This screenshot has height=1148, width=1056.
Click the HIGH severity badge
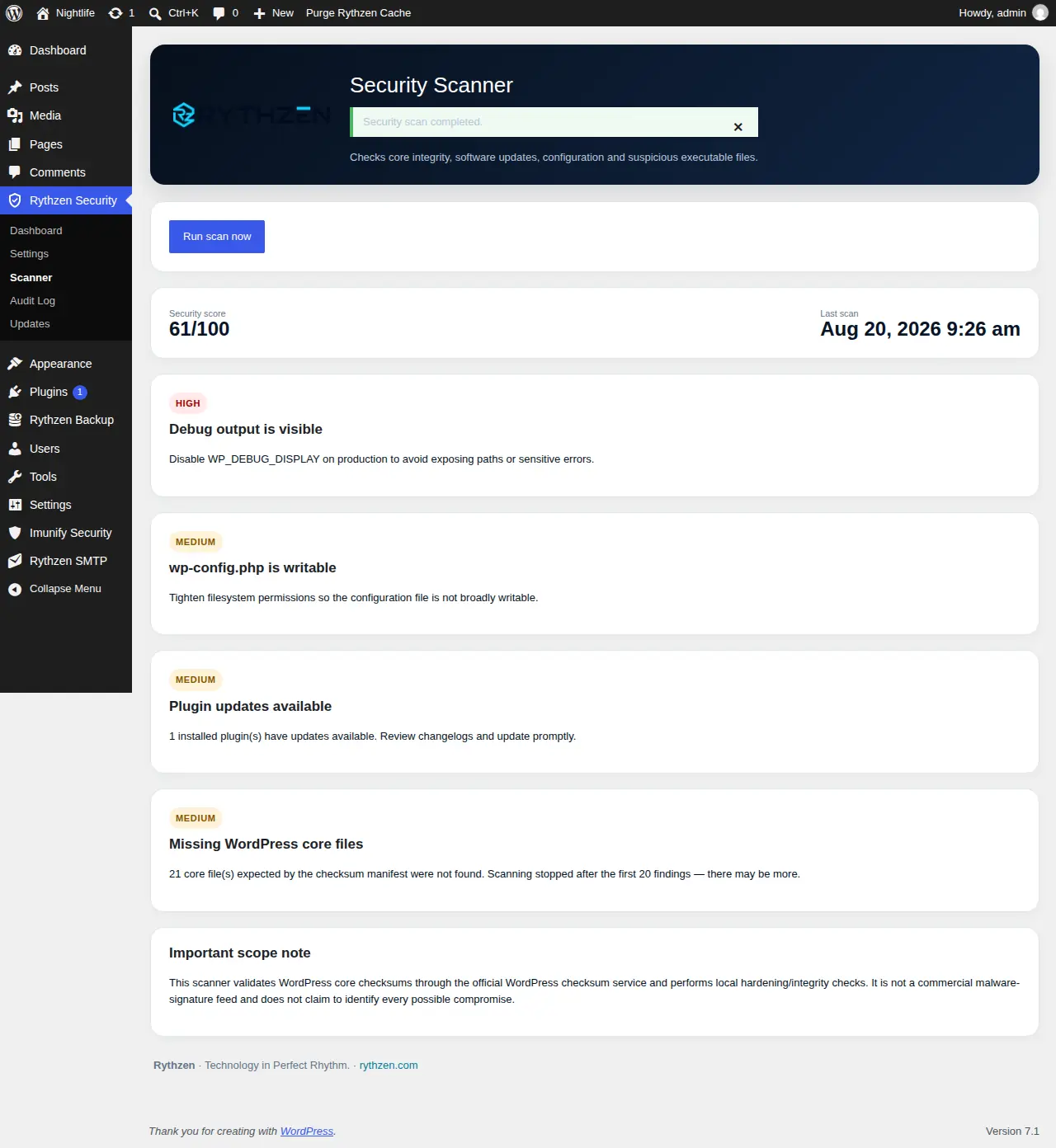tap(188, 403)
